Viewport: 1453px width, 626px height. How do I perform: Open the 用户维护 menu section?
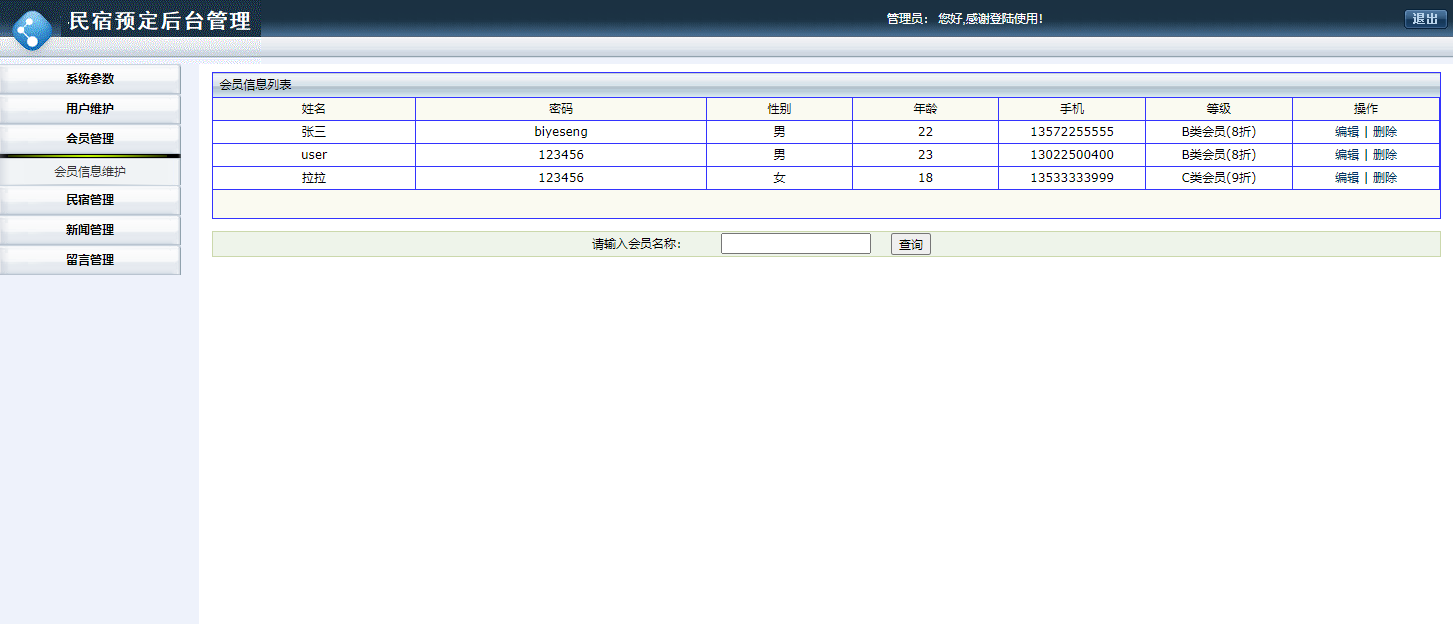tap(90, 110)
